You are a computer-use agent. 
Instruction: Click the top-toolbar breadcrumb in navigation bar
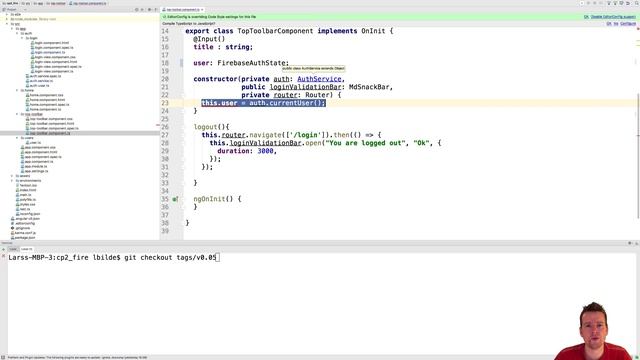[56, 3]
